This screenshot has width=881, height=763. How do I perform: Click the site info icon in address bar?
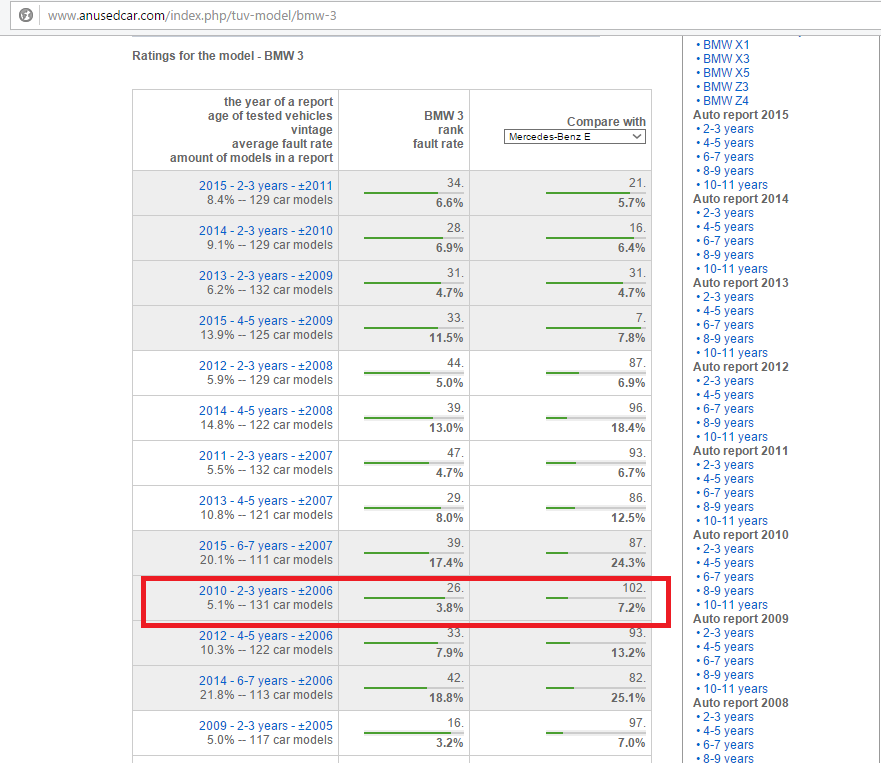click(x=26, y=16)
